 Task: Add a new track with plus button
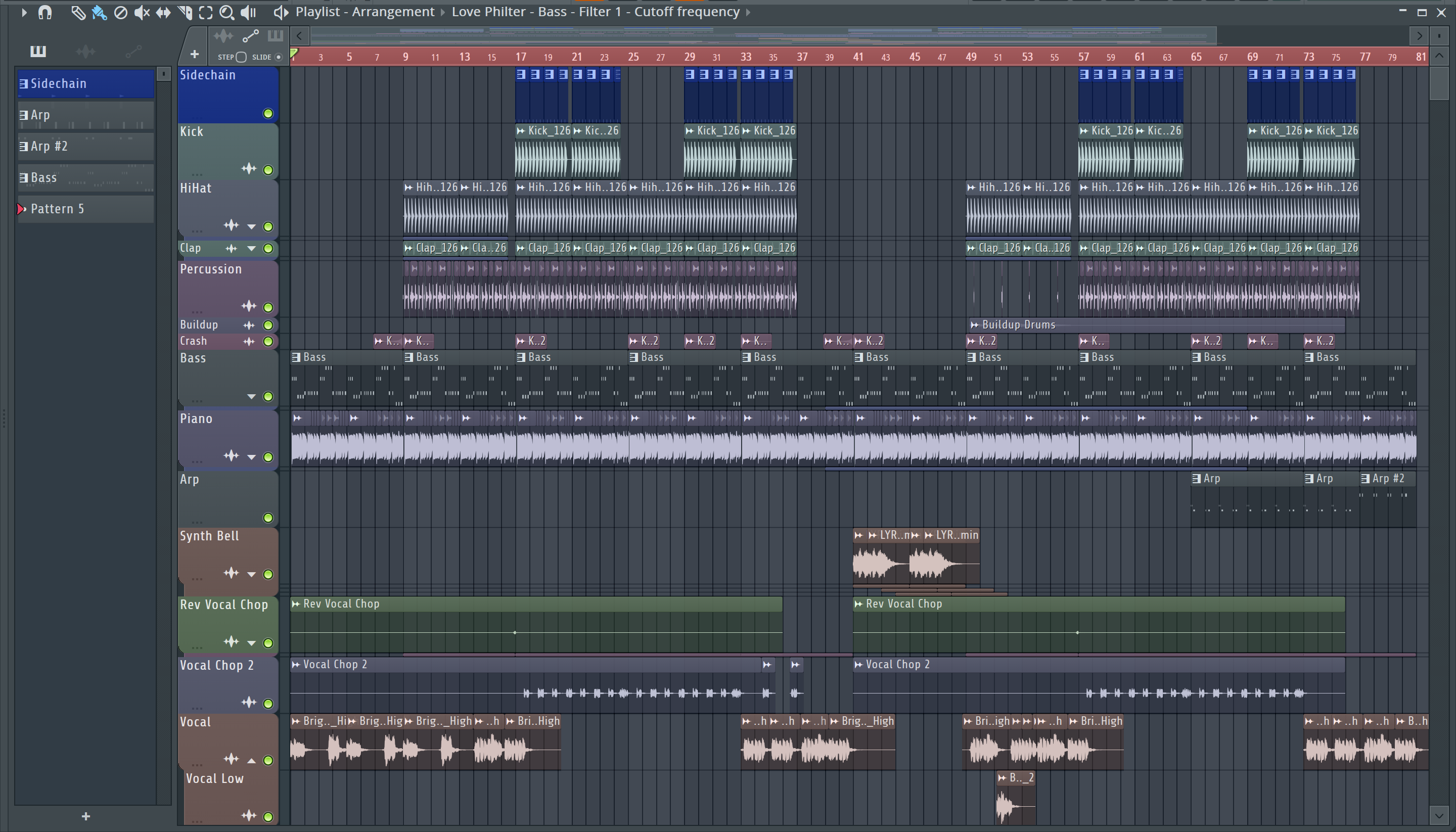click(x=194, y=54)
